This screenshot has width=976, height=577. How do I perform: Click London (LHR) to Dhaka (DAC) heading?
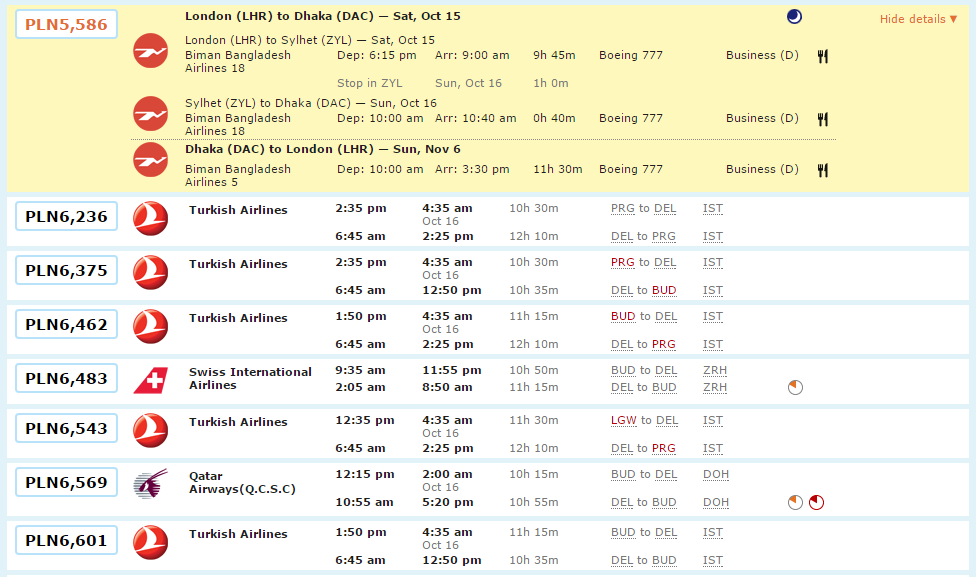(x=322, y=16)
